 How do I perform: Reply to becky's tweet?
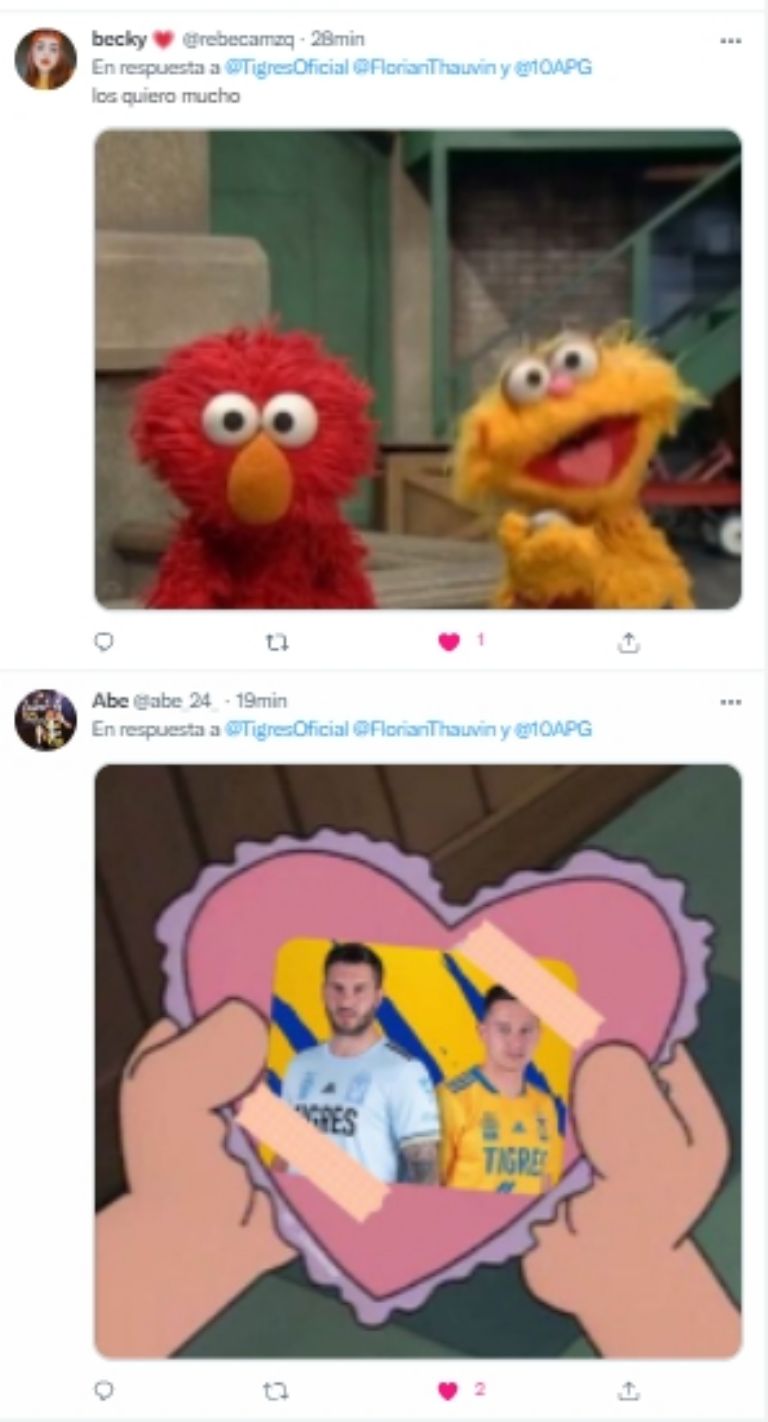click(104, 643)
